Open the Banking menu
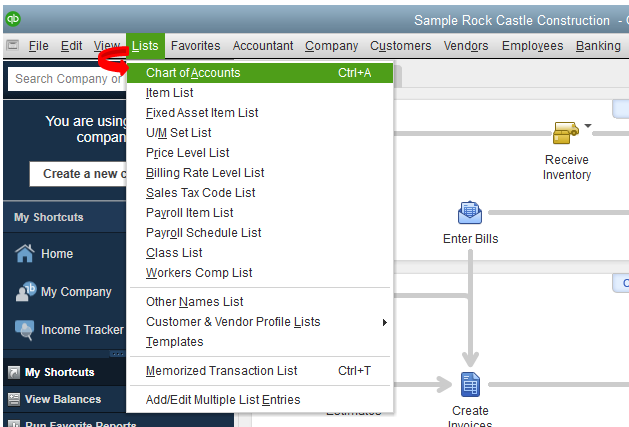The width and height of the screenshot is (629, 427). [598, 46]
